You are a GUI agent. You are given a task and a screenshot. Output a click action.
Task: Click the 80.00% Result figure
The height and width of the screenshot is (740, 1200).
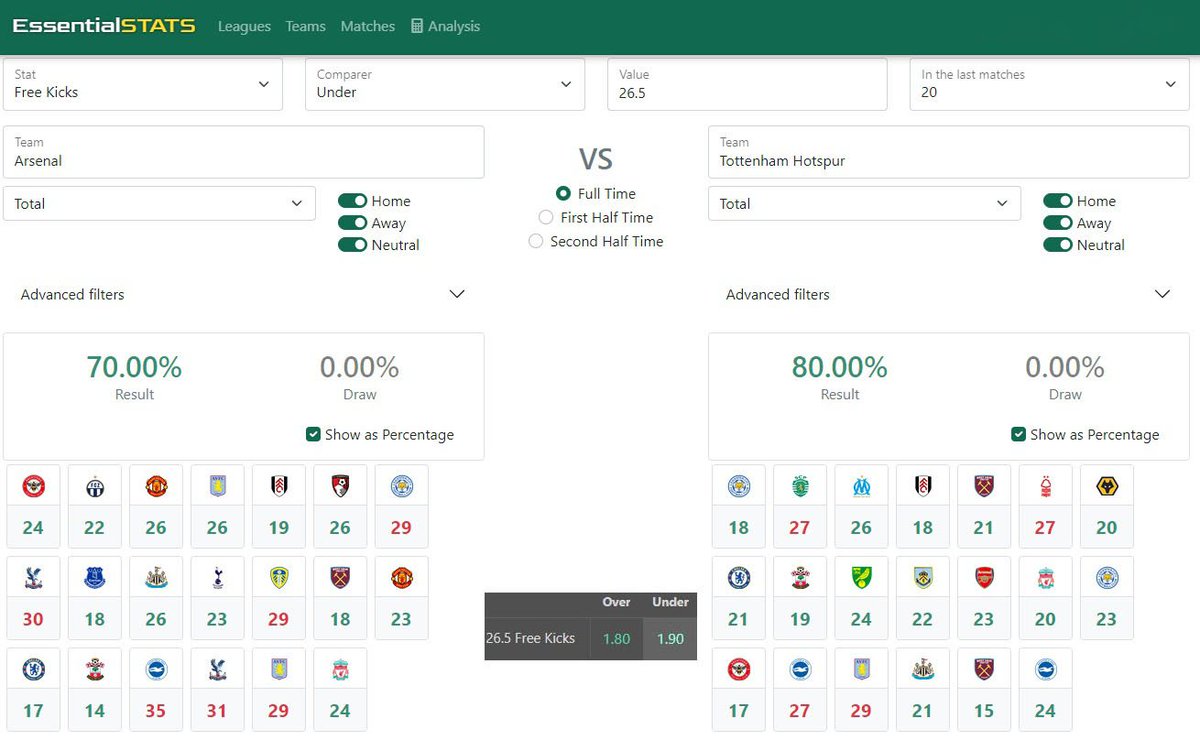point(840,367)
